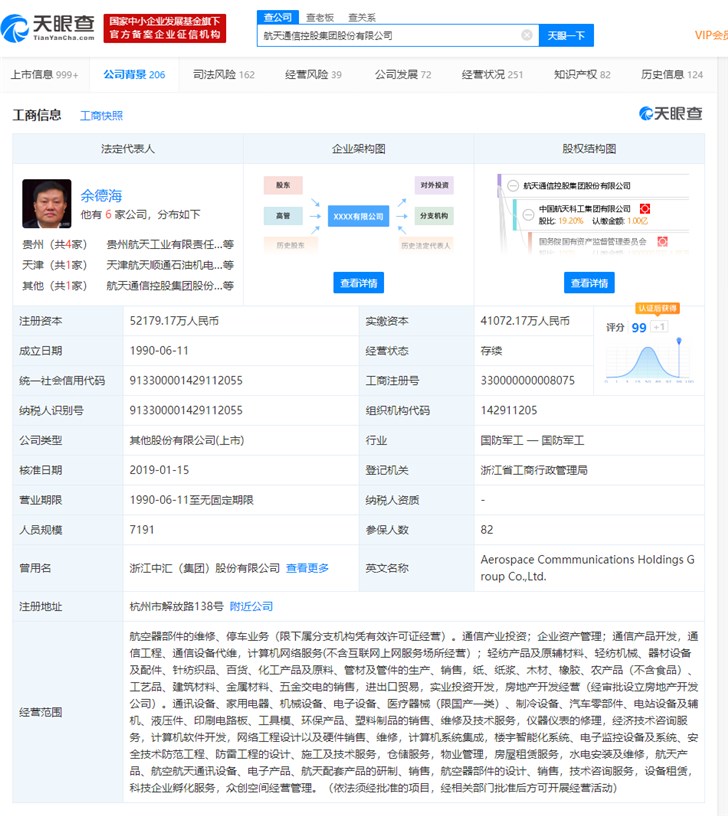Select the 对外投资 box in the structure diagram

click(x=434, y=185)
